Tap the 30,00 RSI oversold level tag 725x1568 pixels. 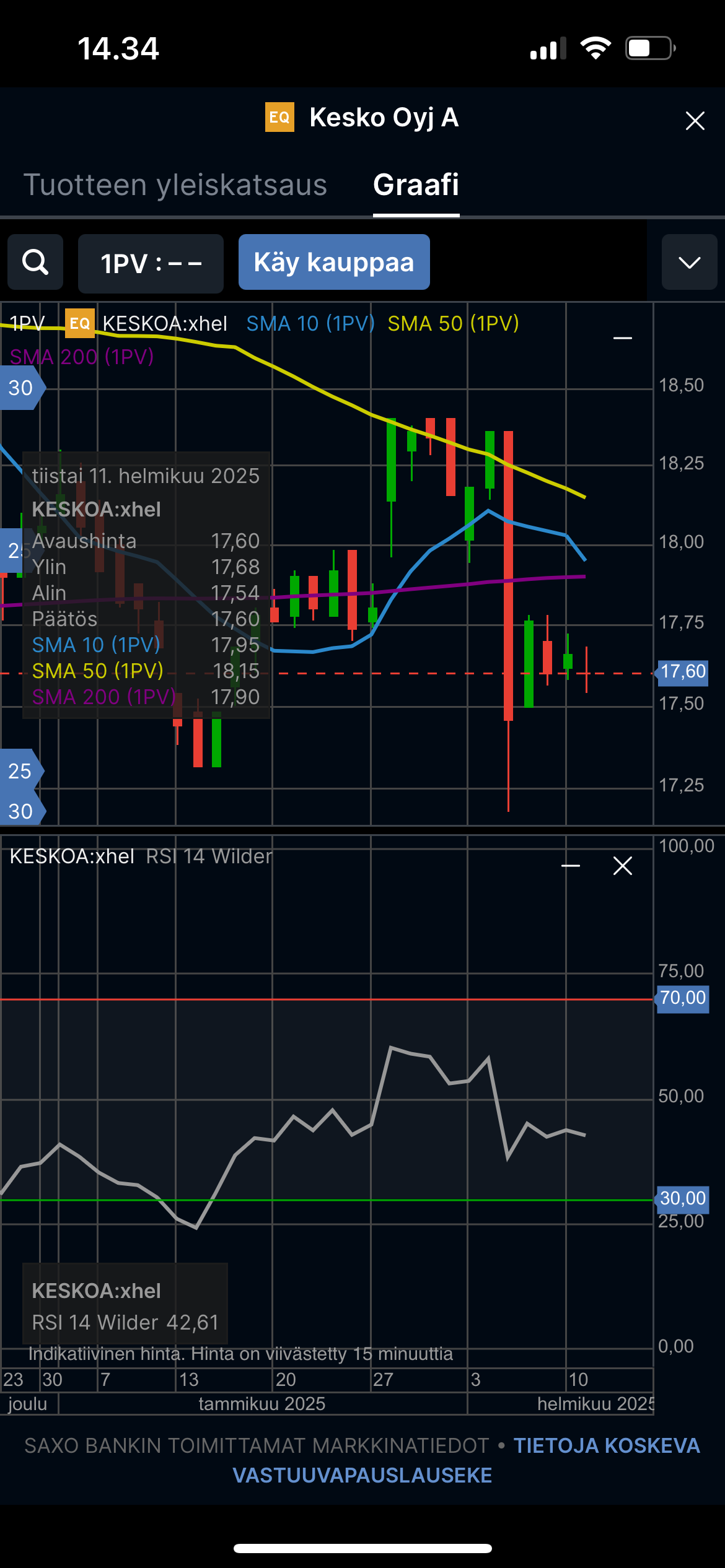pos(682,1199)
